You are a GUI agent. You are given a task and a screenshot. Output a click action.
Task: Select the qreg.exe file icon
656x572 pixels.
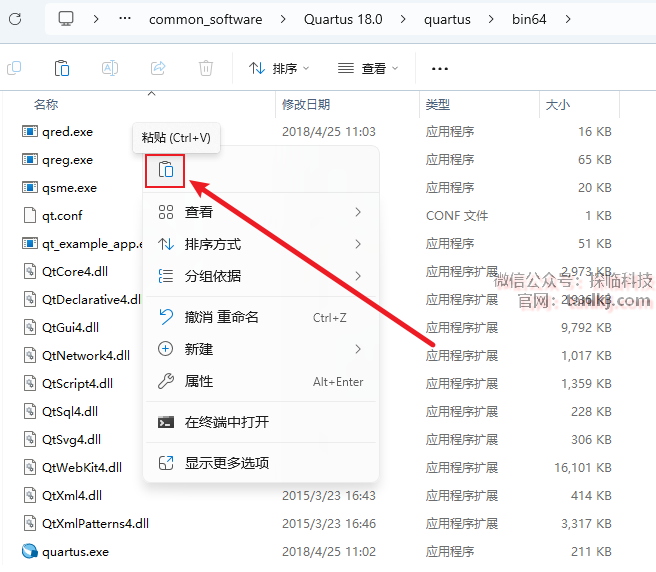tap(30, 160)
